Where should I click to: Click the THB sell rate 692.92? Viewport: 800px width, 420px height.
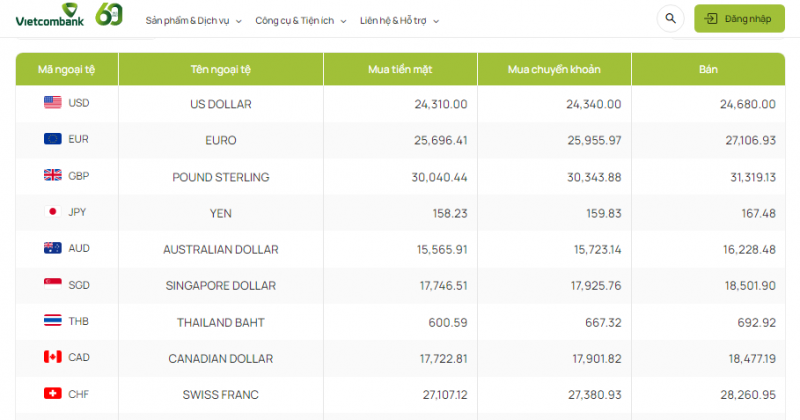point(757,323)
